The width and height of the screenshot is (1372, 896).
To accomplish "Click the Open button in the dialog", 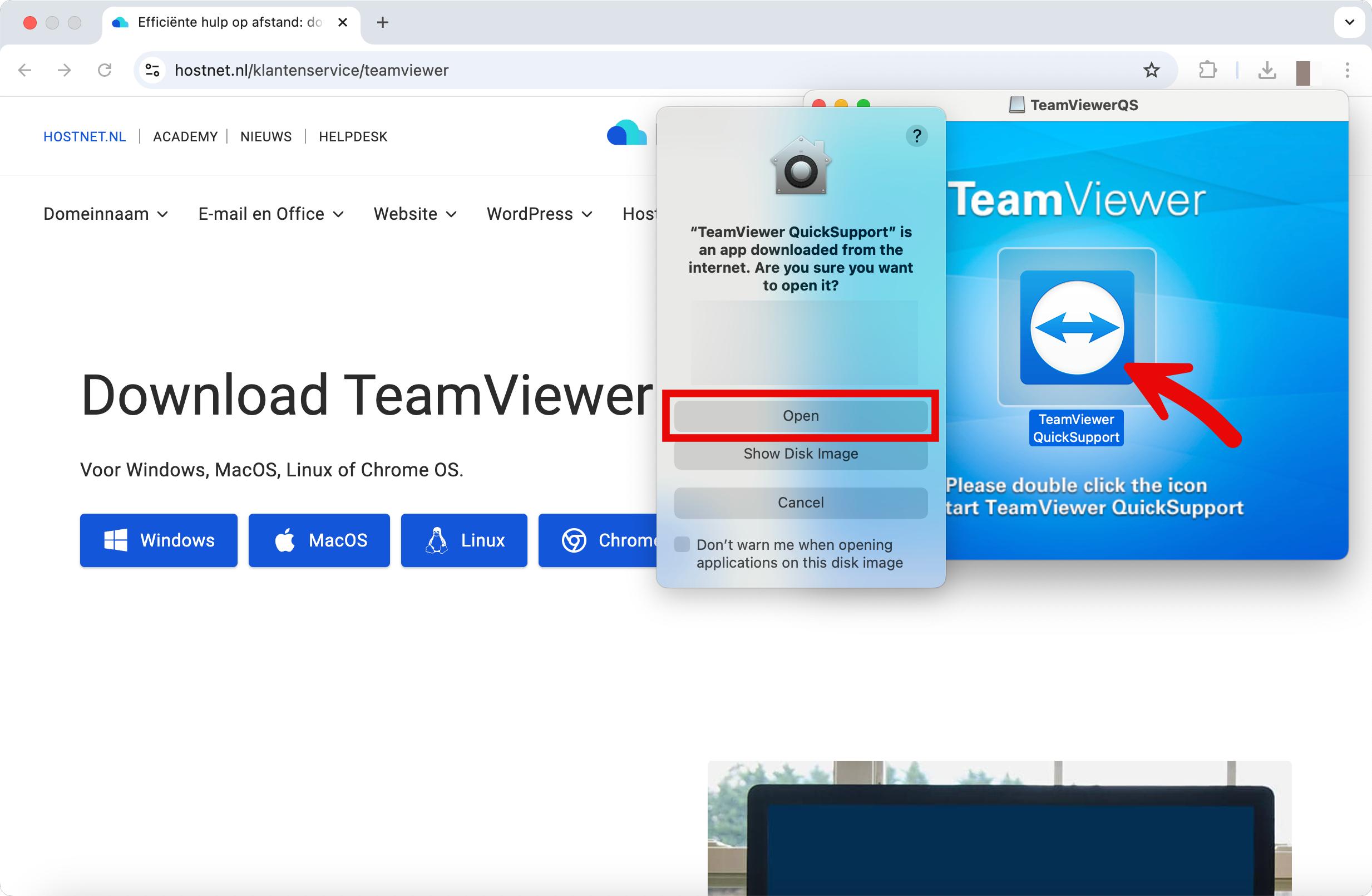I will click(801, 416).
